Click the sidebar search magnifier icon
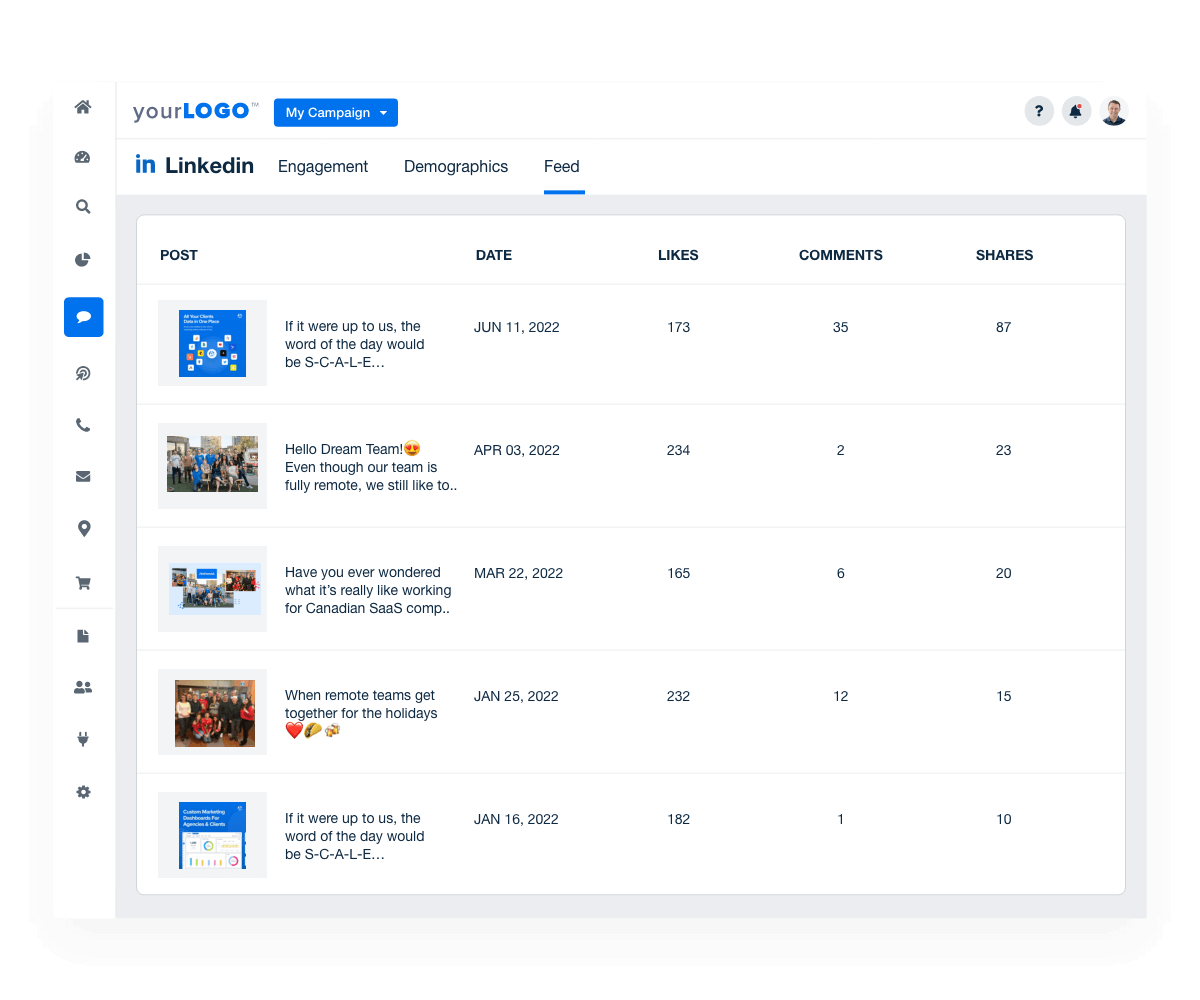The height and width of the screenshot is (1000, 1200). [83, 207]
